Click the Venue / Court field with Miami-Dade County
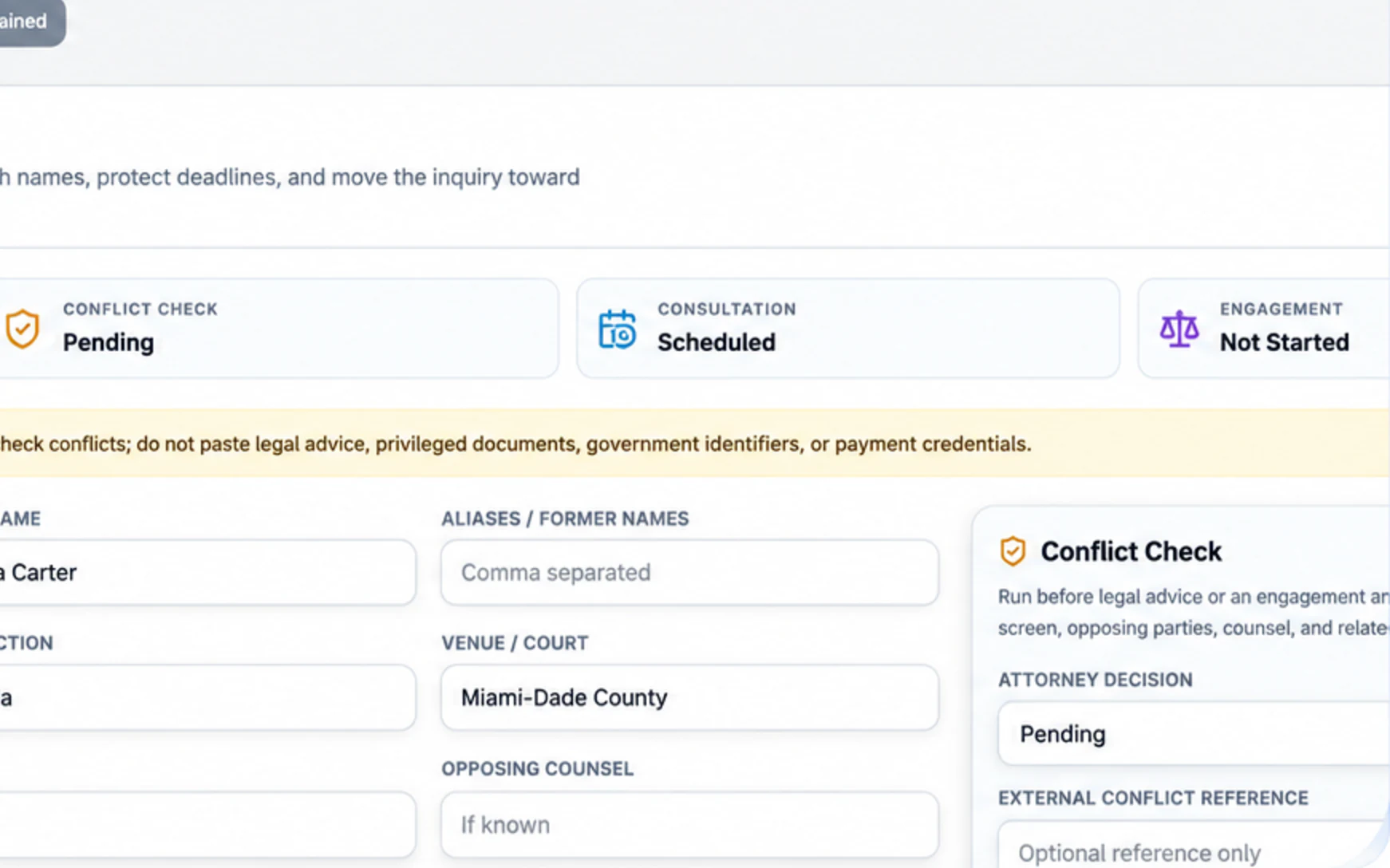1390x868 pixels. pyautogui.click(x=689, y=697)
